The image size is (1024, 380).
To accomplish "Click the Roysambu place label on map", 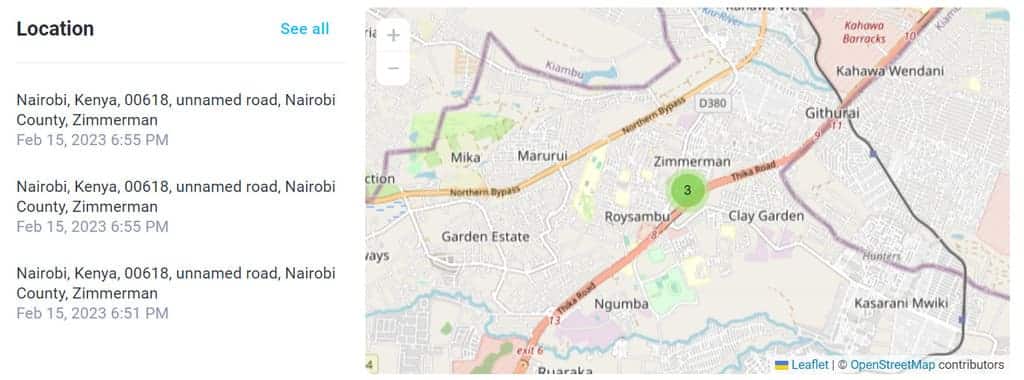I will (637, 216).
